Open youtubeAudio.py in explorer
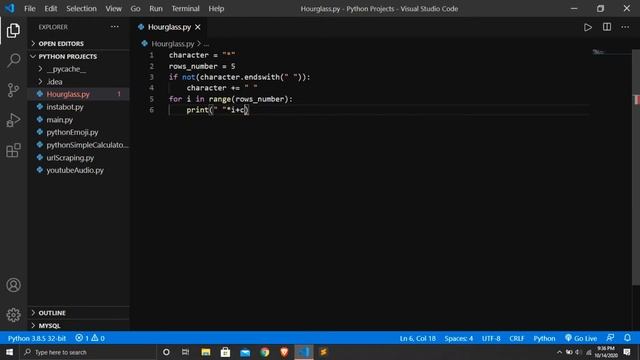Image resolution: width=640 pixels, height=360 pixels. click(x=79, y=170)
